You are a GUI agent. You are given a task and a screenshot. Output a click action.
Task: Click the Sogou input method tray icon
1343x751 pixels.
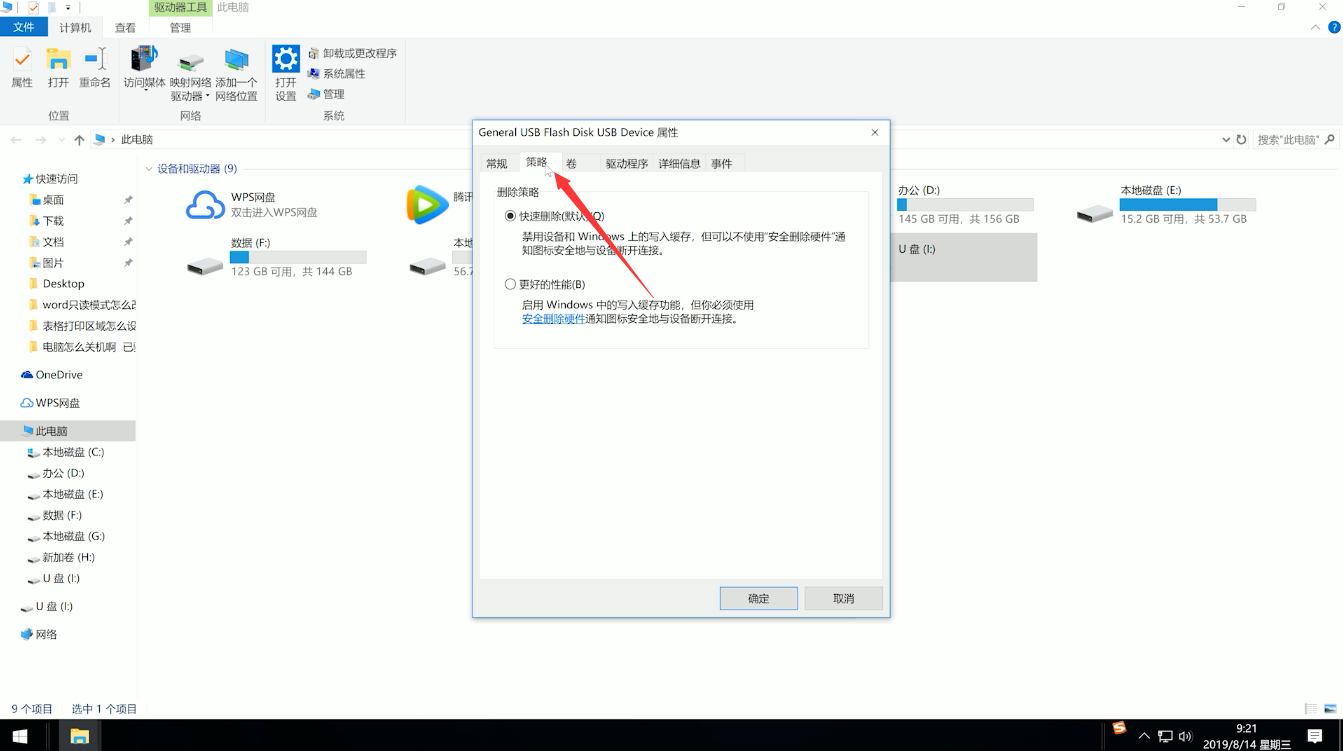(x=1119, y=729)
